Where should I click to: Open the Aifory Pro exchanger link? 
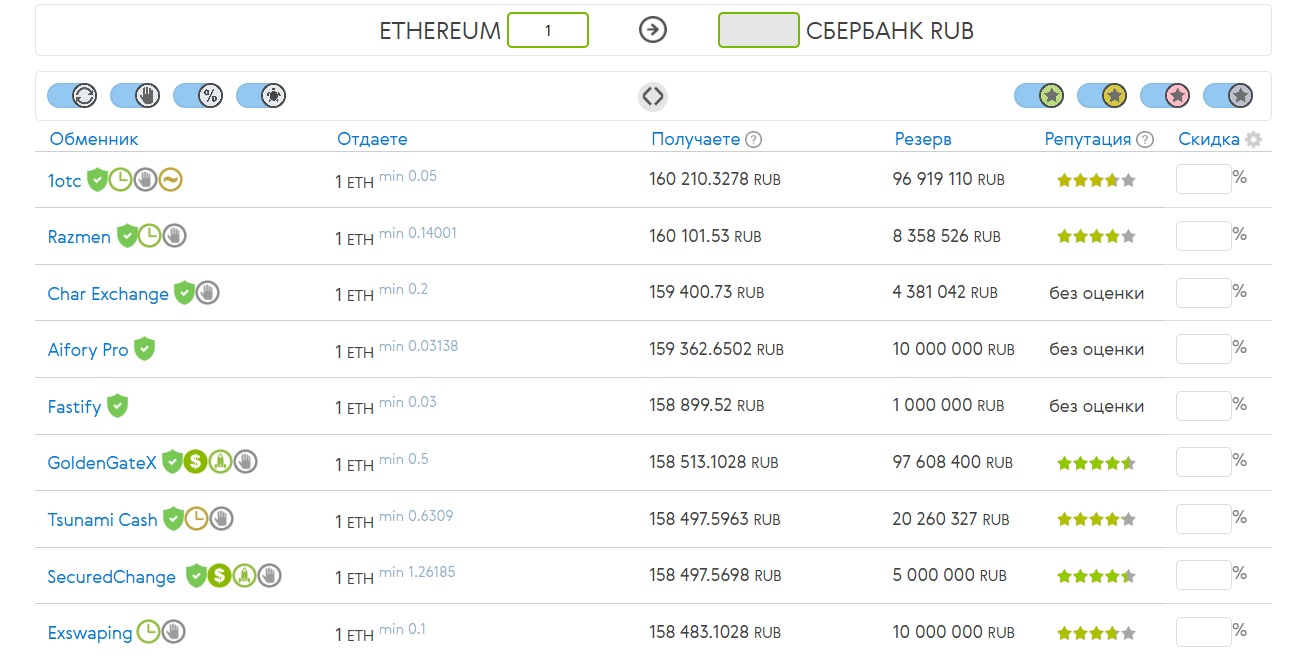88,350
